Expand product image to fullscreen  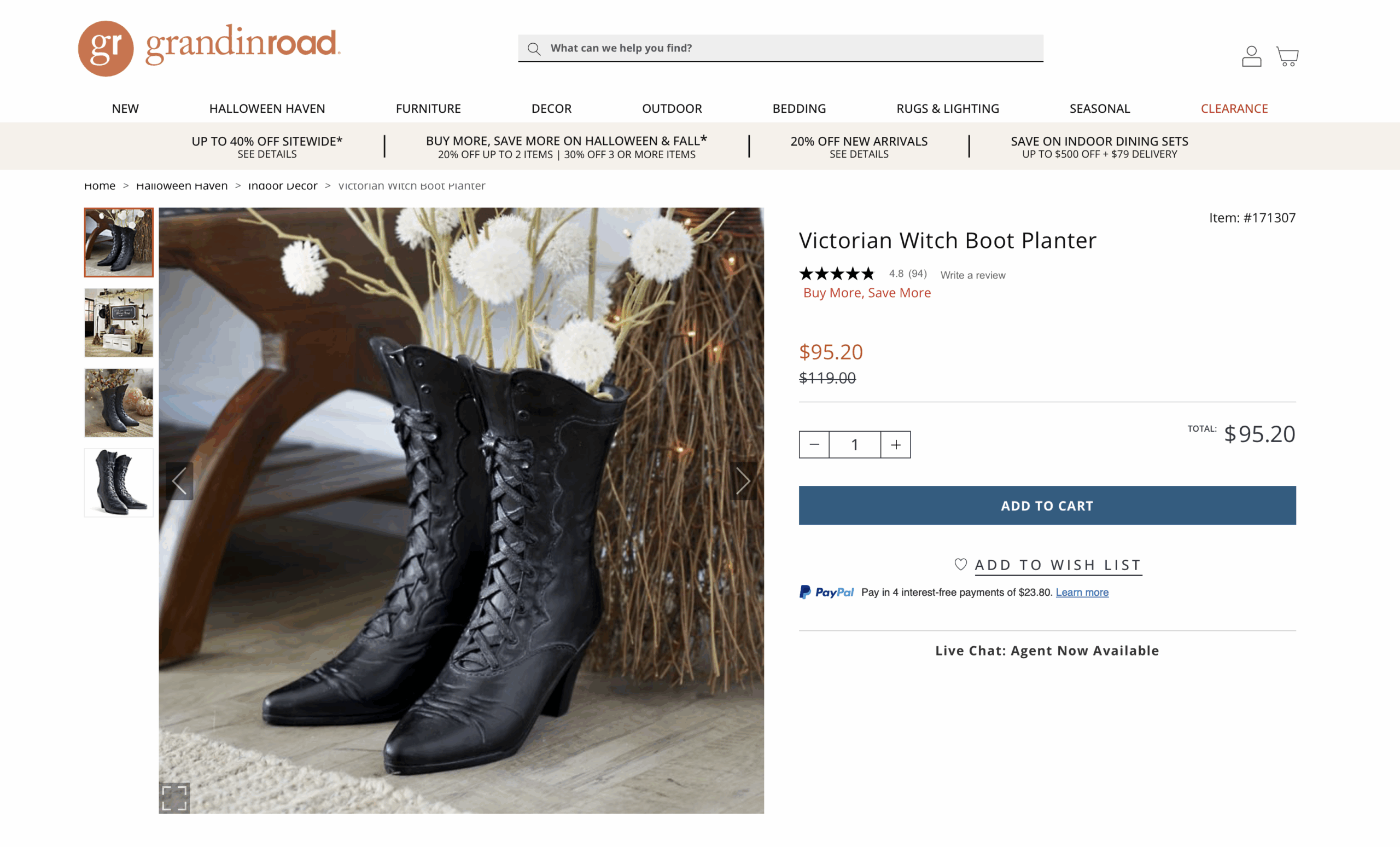coord(174,798)
